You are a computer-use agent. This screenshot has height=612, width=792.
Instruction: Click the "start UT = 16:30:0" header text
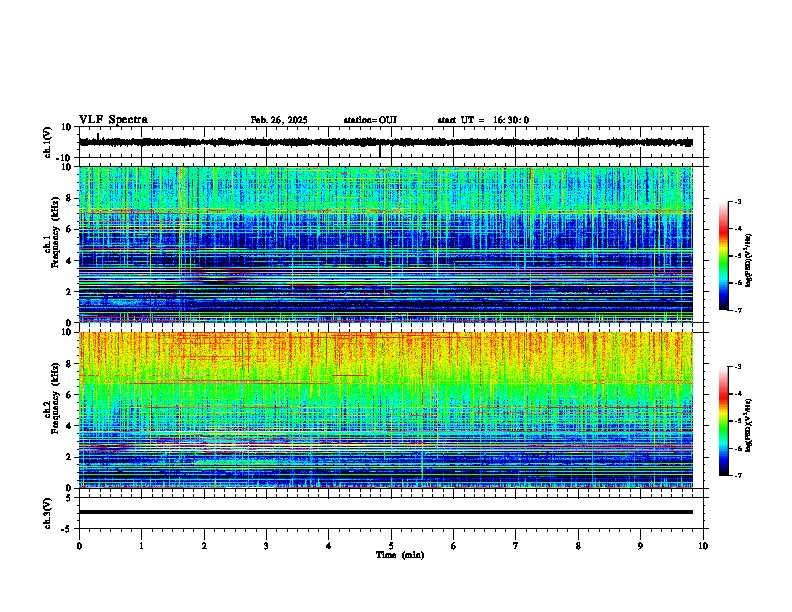[483, 120]
